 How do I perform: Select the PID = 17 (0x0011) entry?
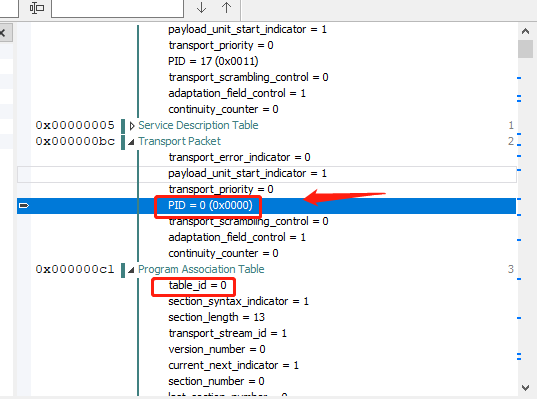[213, 61]
